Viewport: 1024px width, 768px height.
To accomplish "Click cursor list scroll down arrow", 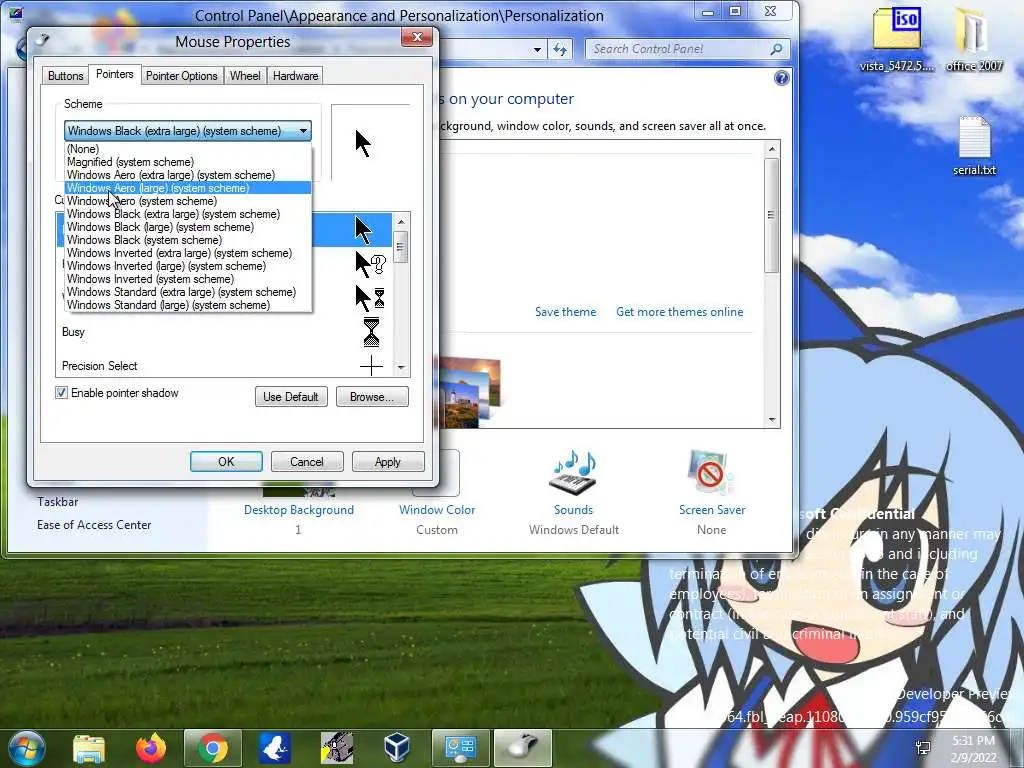I will coord(401,368).
